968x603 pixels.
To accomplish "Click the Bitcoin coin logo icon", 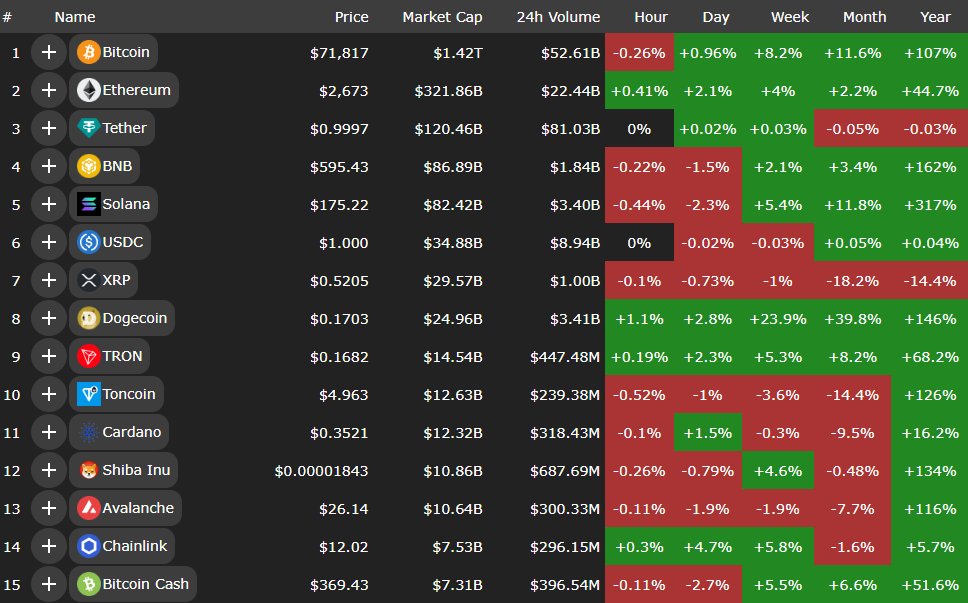I will point(89,52).
